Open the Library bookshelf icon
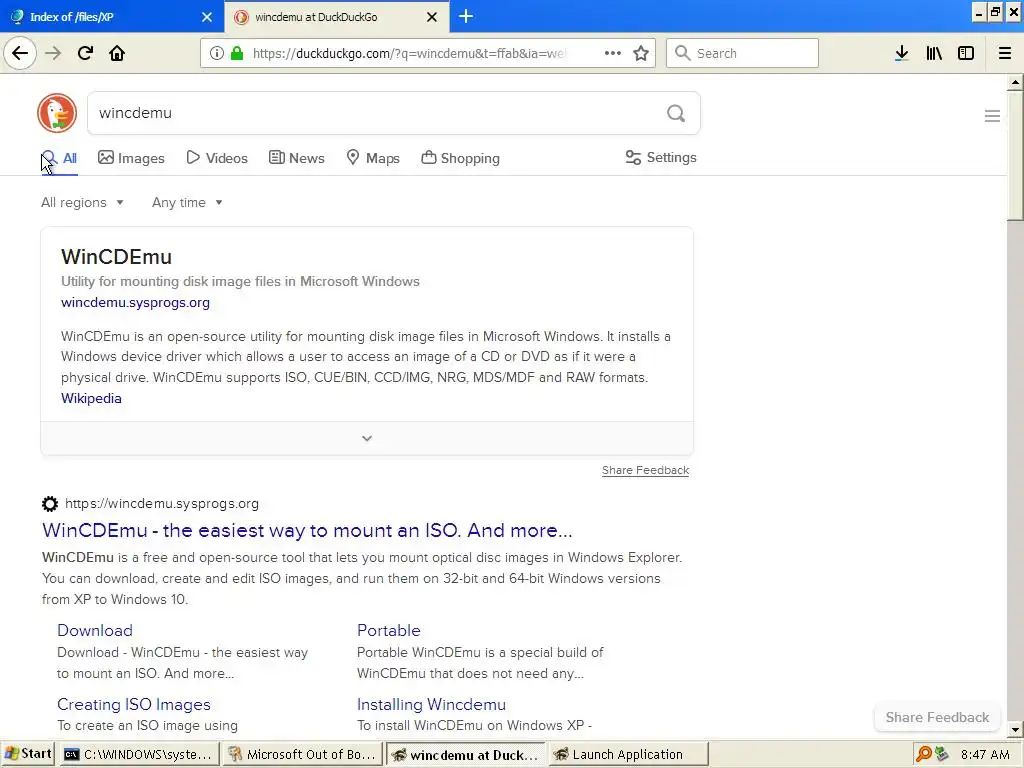The height and width of the screenshot is (768, 1024). coord(934,53)
